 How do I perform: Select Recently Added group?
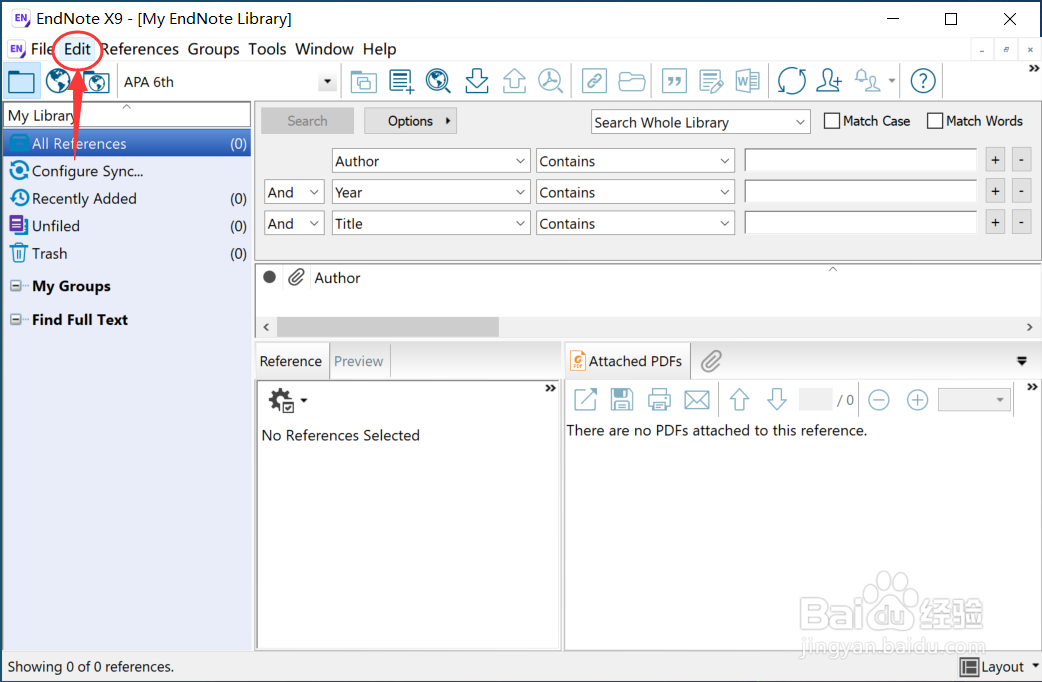click(127, 199)
